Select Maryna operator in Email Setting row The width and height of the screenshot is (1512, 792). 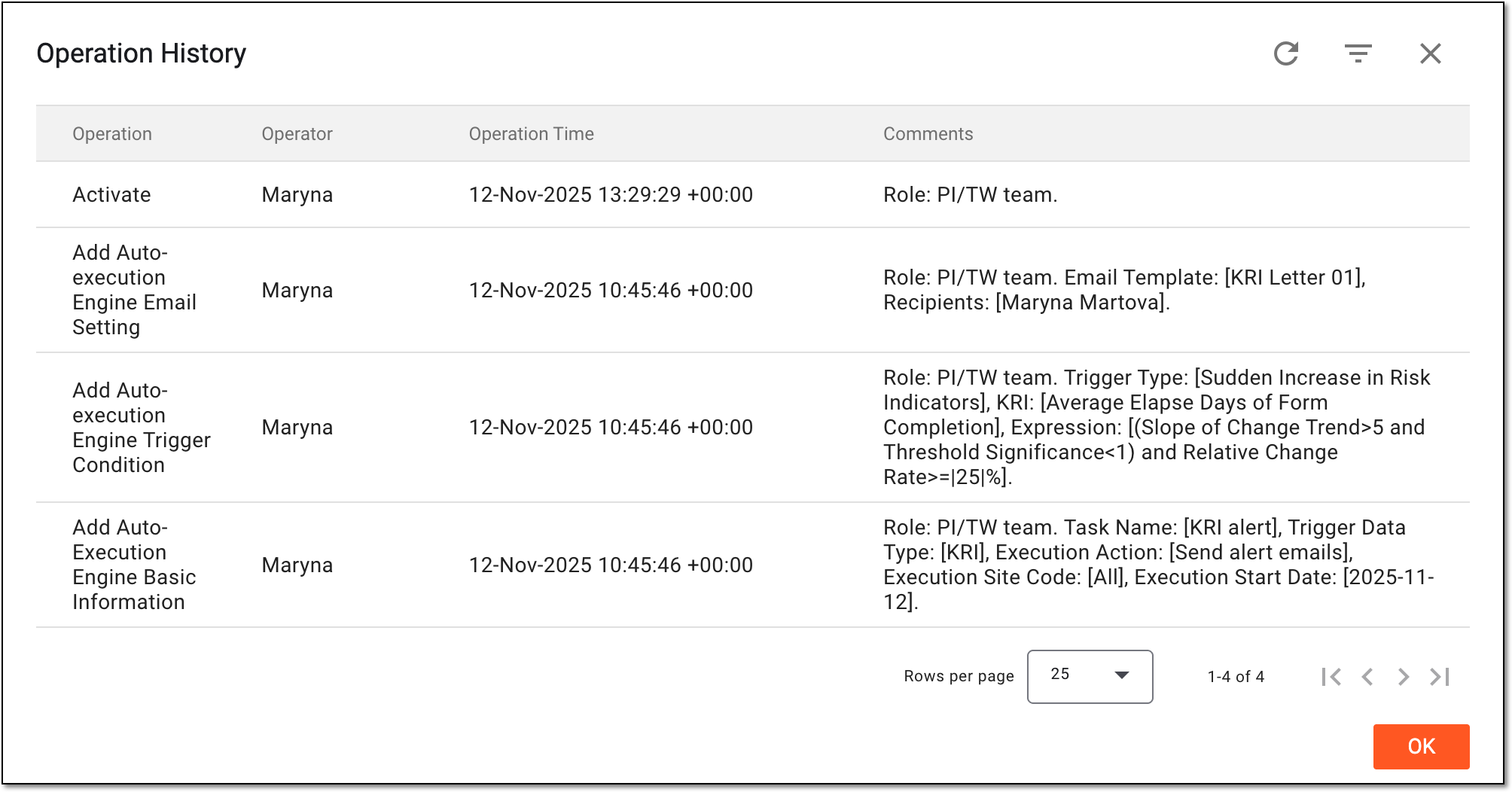(297, 290)
